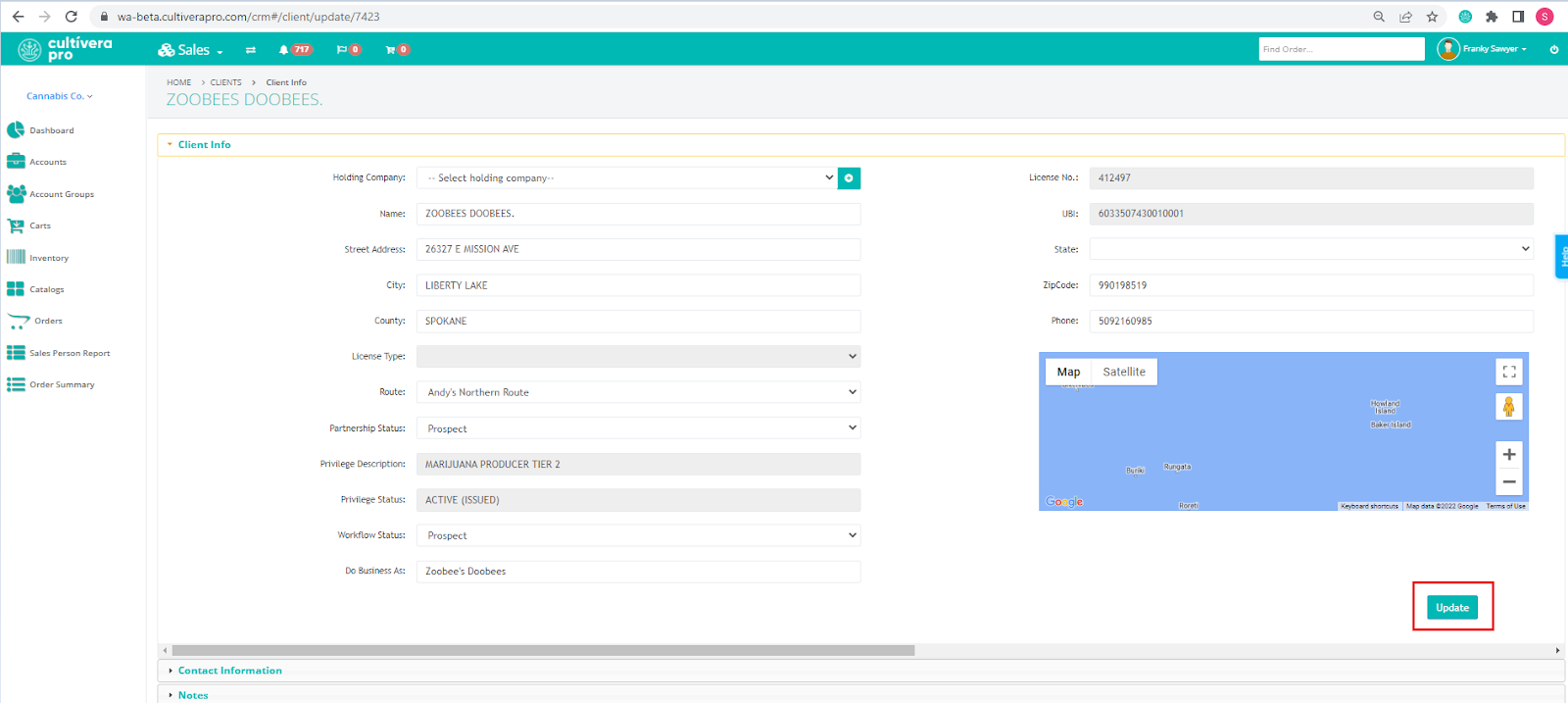Click the HOME breadcrumb link
Viewport: 1568px width, 703px height.
tap(178, 82)
